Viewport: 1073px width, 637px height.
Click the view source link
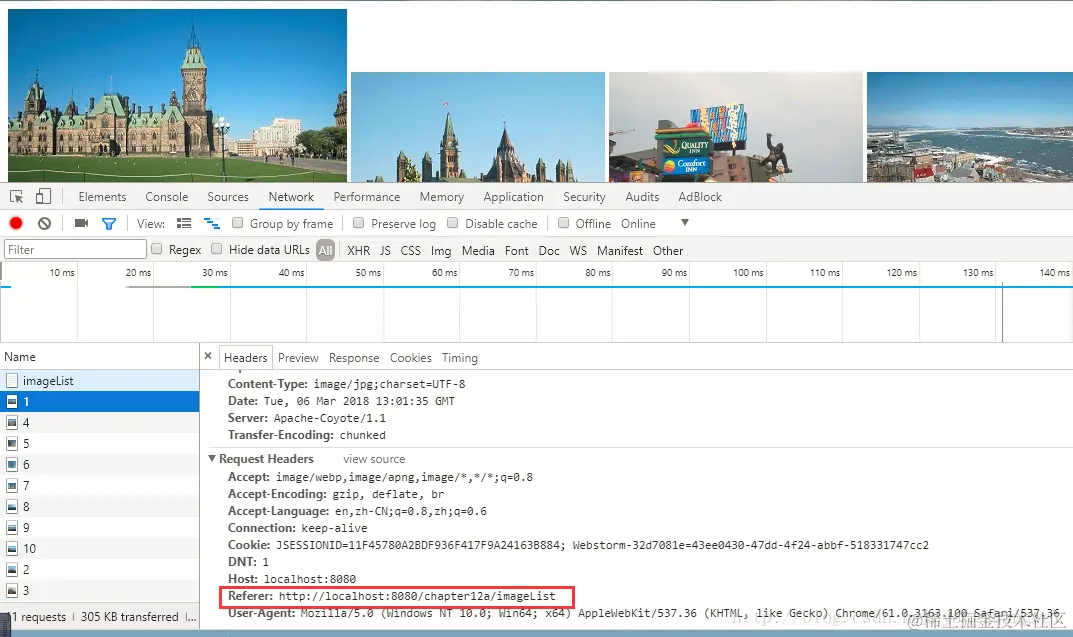(374, 459)
